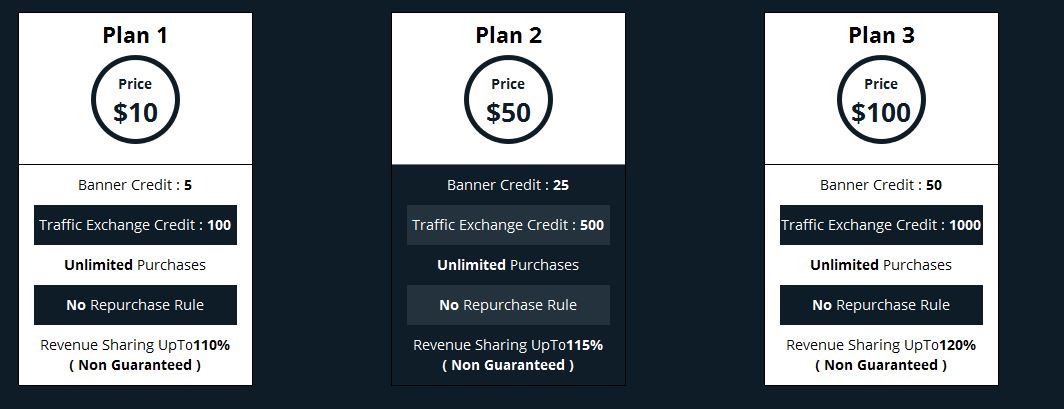Screen dimensions: 1064x409
Task: Click Traffic Exchange Credit : 500 bar
Action: click(x=508, y=225)
